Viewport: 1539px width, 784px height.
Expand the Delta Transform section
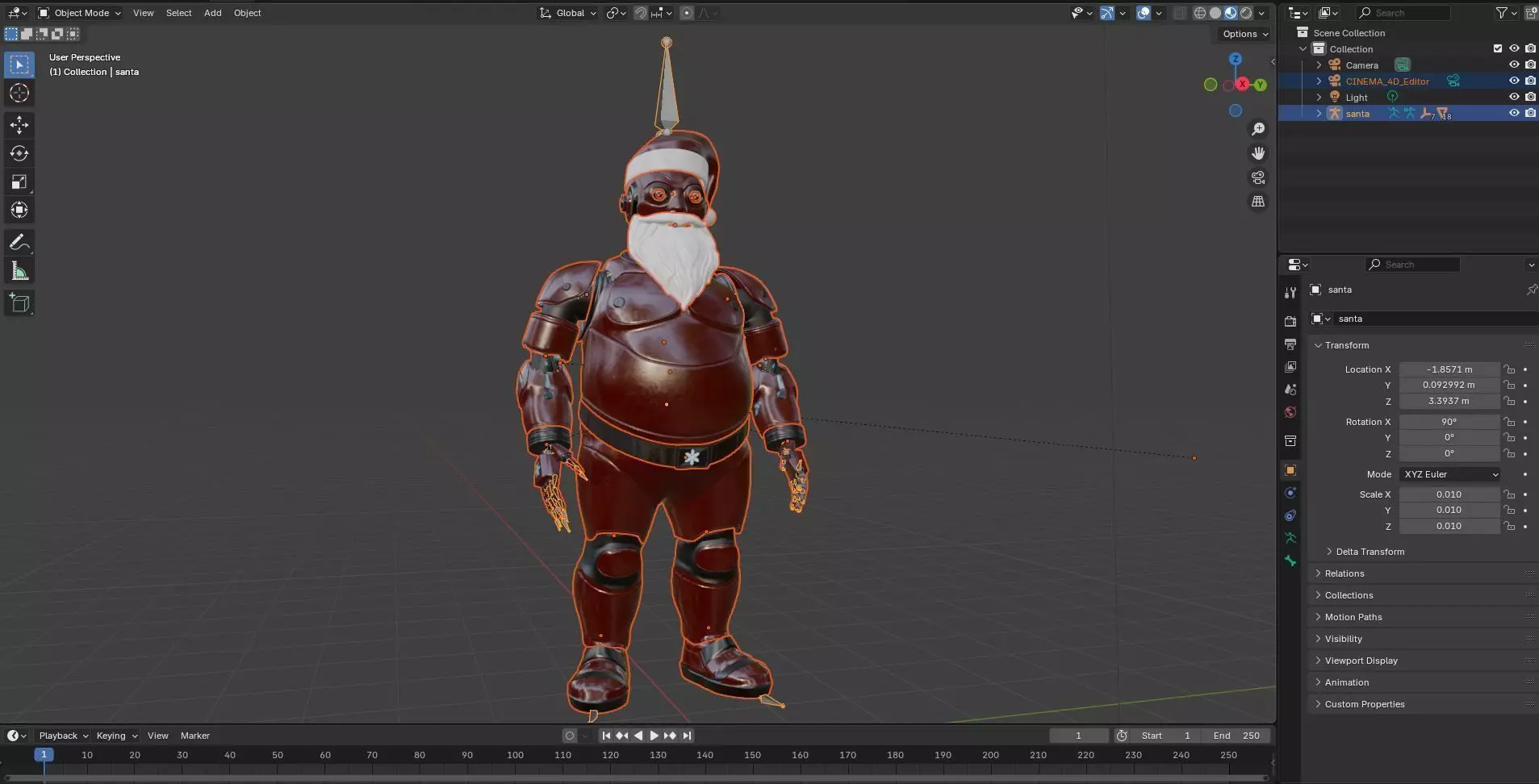tap(1329, 552)
